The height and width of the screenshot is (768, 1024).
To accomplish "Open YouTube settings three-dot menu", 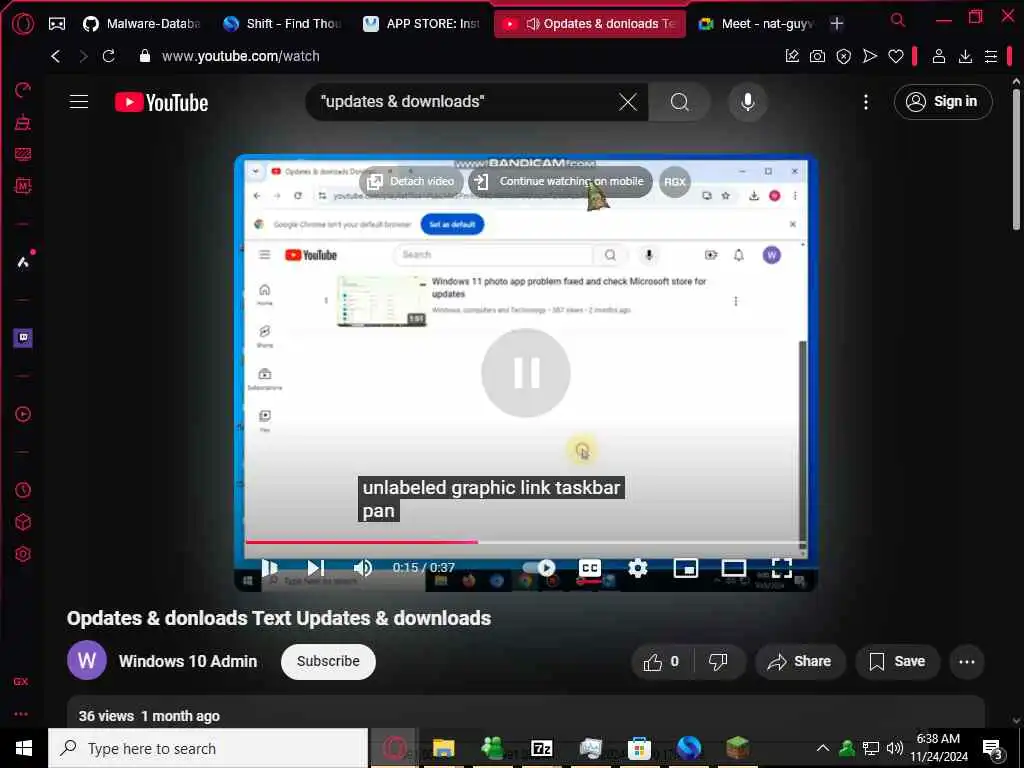I will tap(866, 102).
